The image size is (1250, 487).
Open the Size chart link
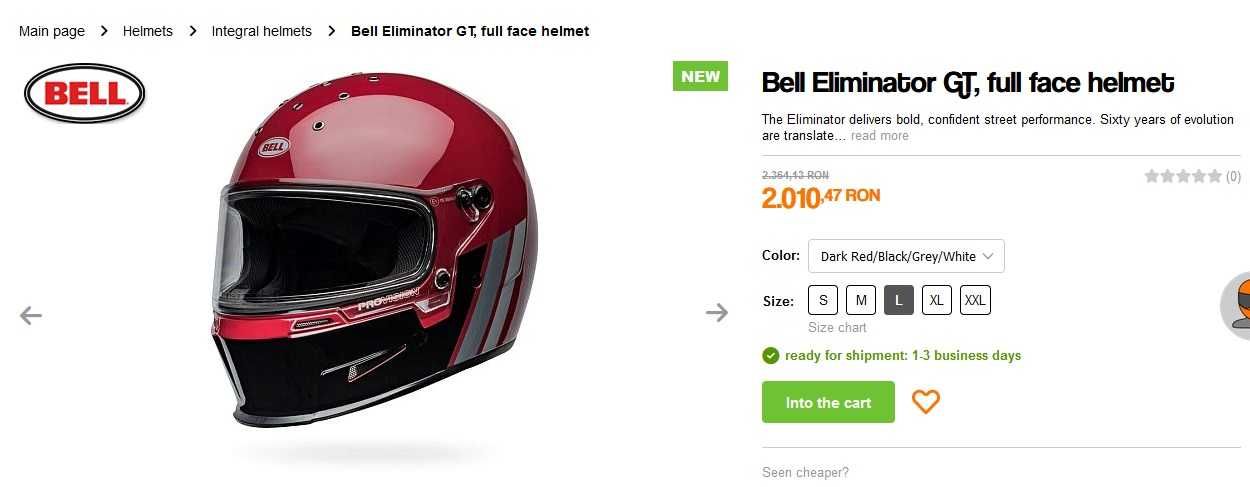coord(837,327)
